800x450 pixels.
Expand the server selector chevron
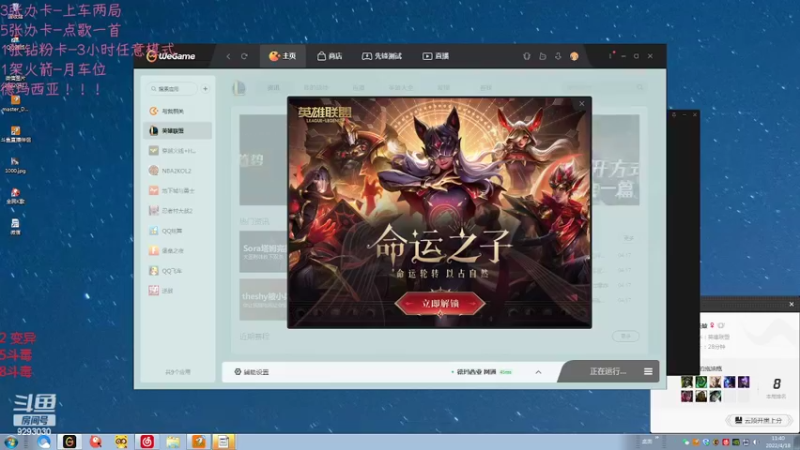538,372
